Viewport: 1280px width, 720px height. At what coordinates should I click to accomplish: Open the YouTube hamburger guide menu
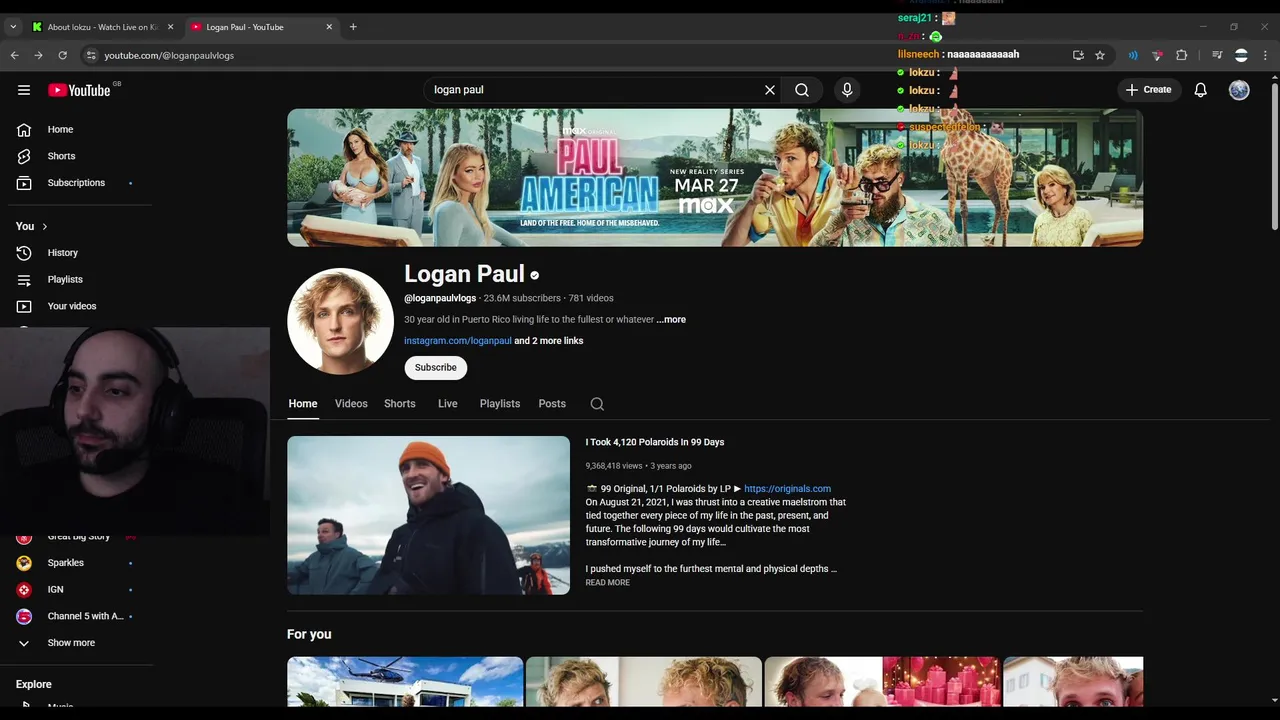pos(24,90)
